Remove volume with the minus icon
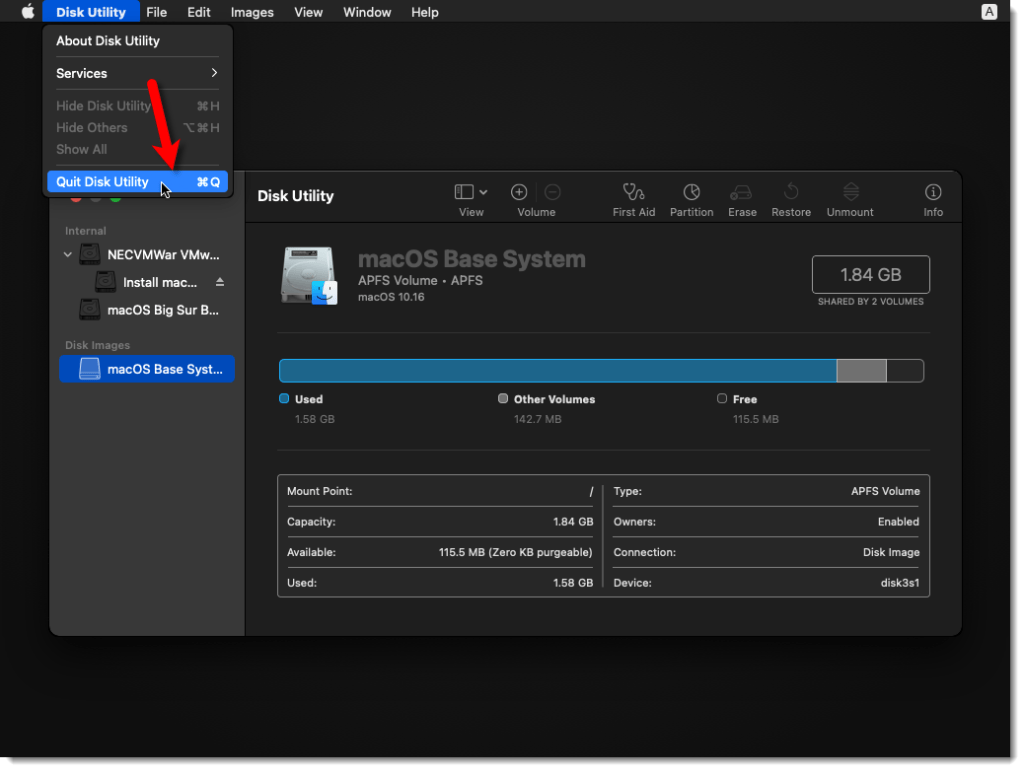 [x=552, y=192]
